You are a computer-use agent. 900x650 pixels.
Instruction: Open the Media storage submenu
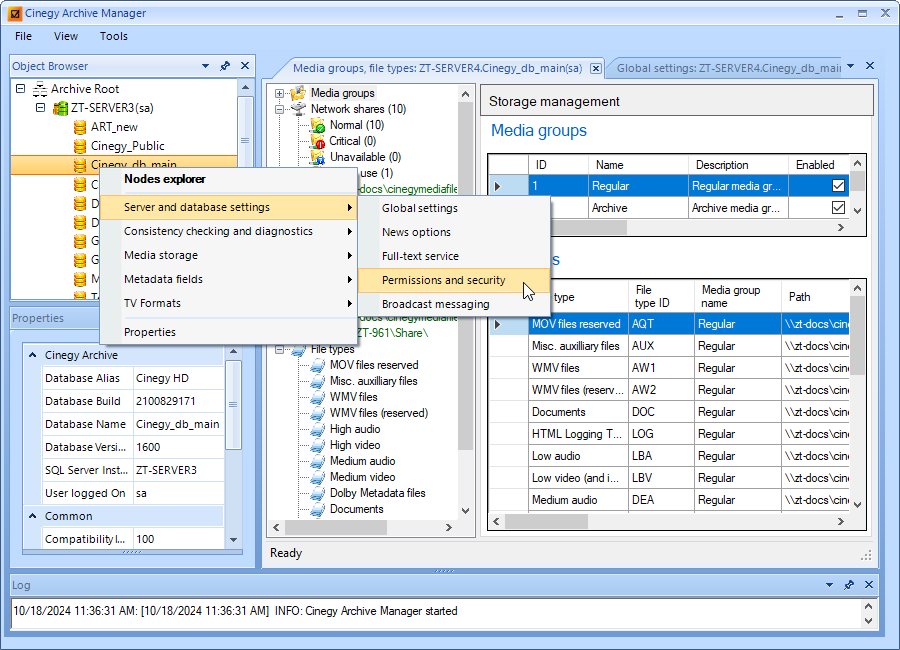(228, 256)
